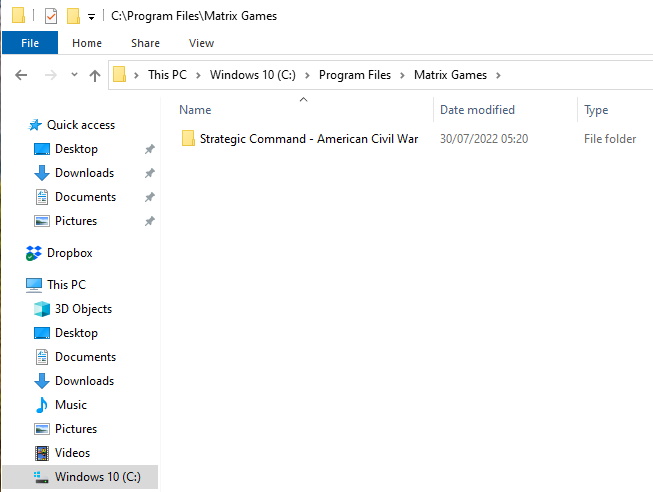Open Music under This PC
This screenshot has height=492, width=653.
click(71, 405)
